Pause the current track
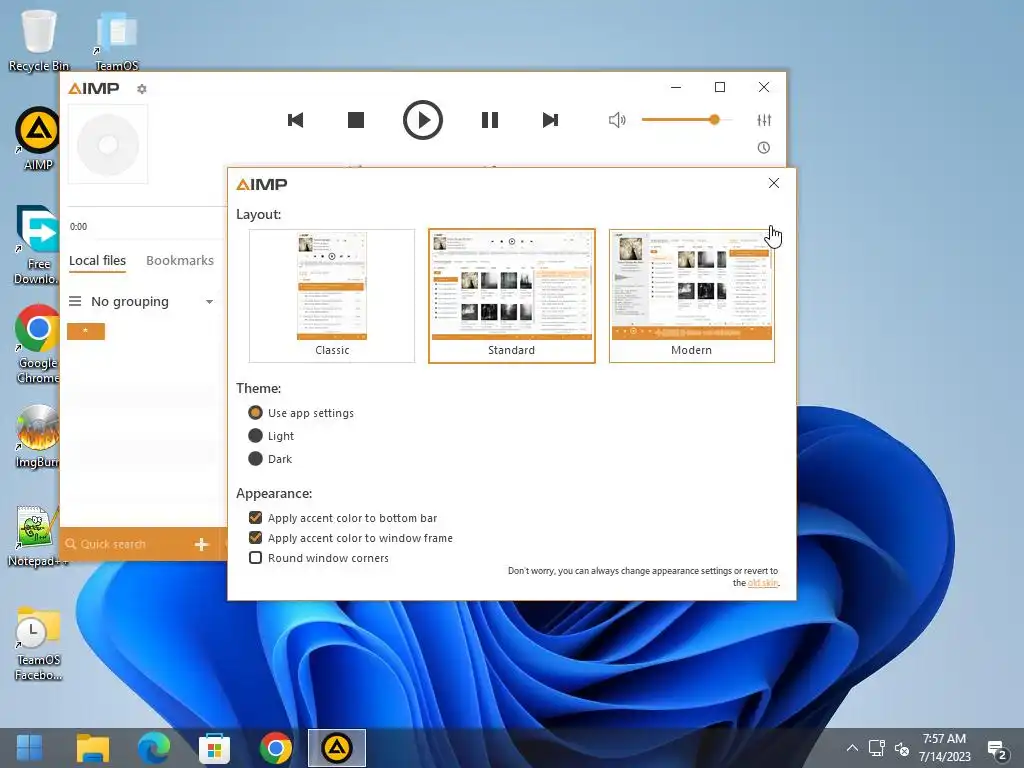This screenshot has width=1024, height=768. (x=490, y=120)
